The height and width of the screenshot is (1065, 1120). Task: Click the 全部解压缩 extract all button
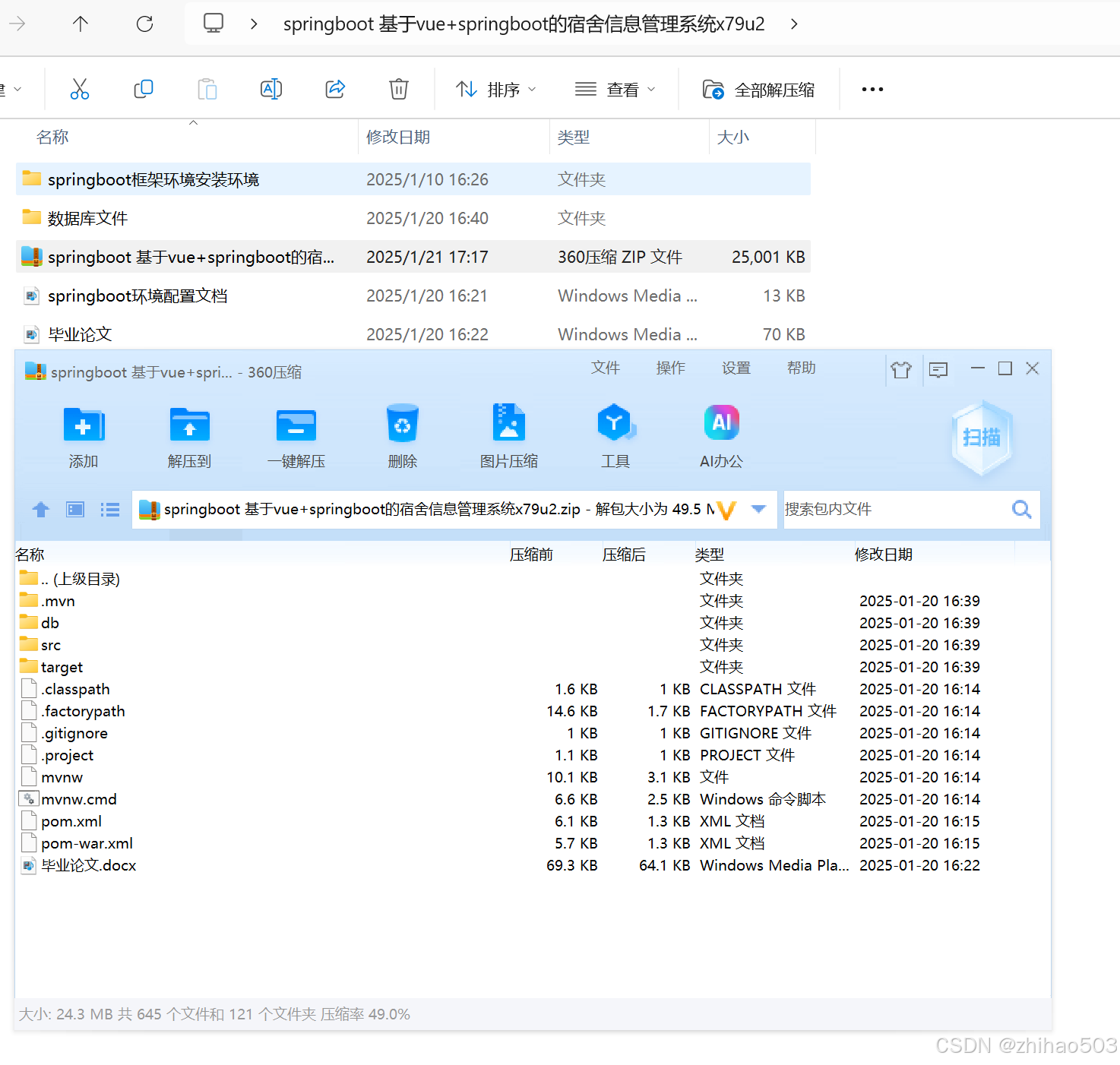(x=759, y=89)
